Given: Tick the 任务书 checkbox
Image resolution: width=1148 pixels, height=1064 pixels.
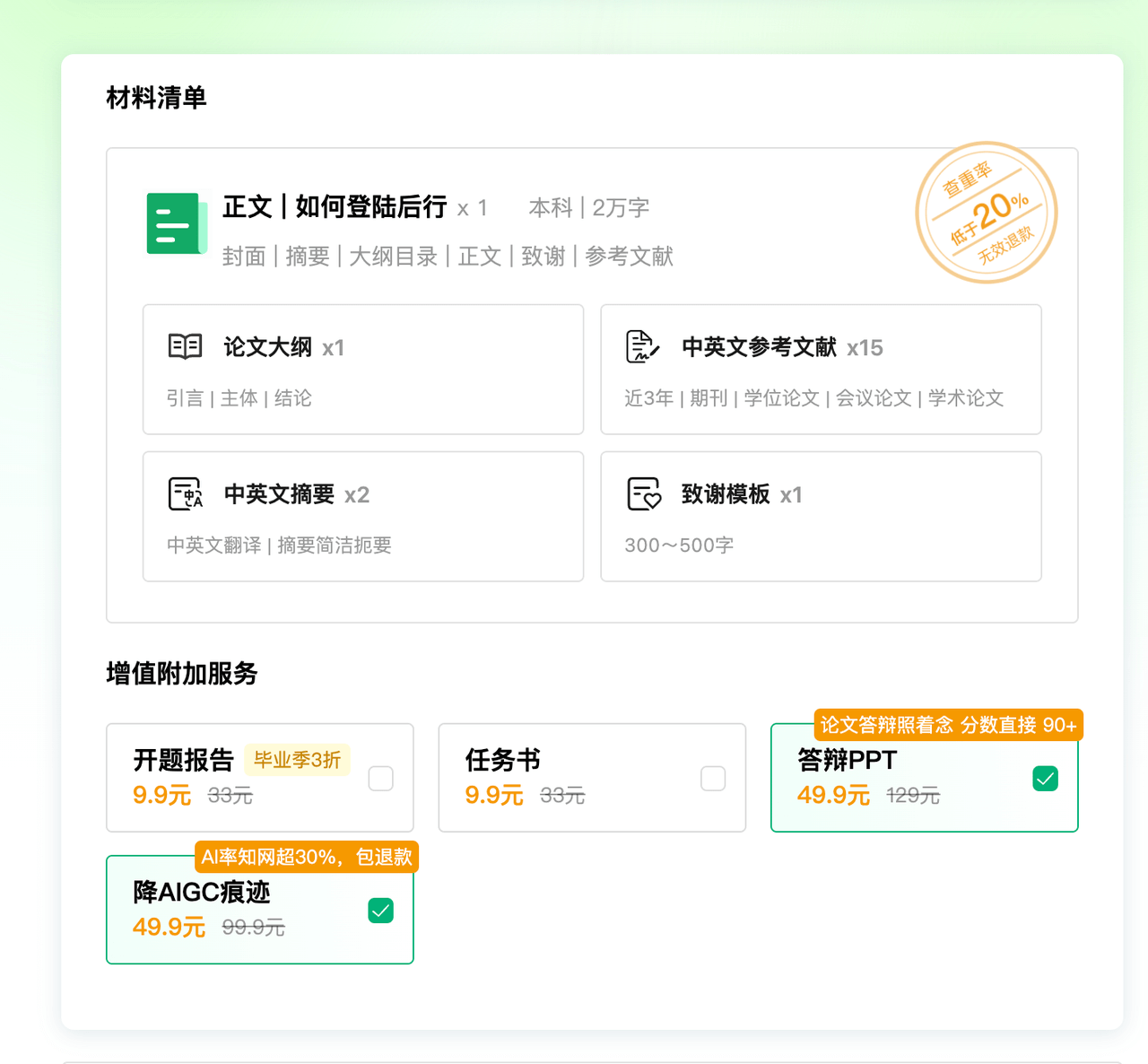Looking at the screenshot, I should [x=713, y=779].
